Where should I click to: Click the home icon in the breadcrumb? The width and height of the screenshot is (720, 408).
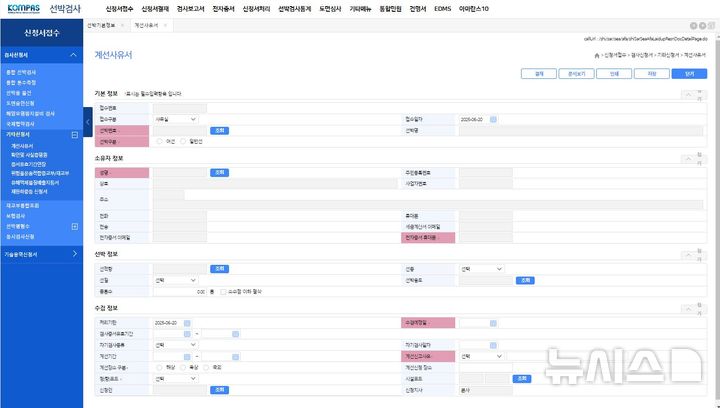(x=597, y=54)
